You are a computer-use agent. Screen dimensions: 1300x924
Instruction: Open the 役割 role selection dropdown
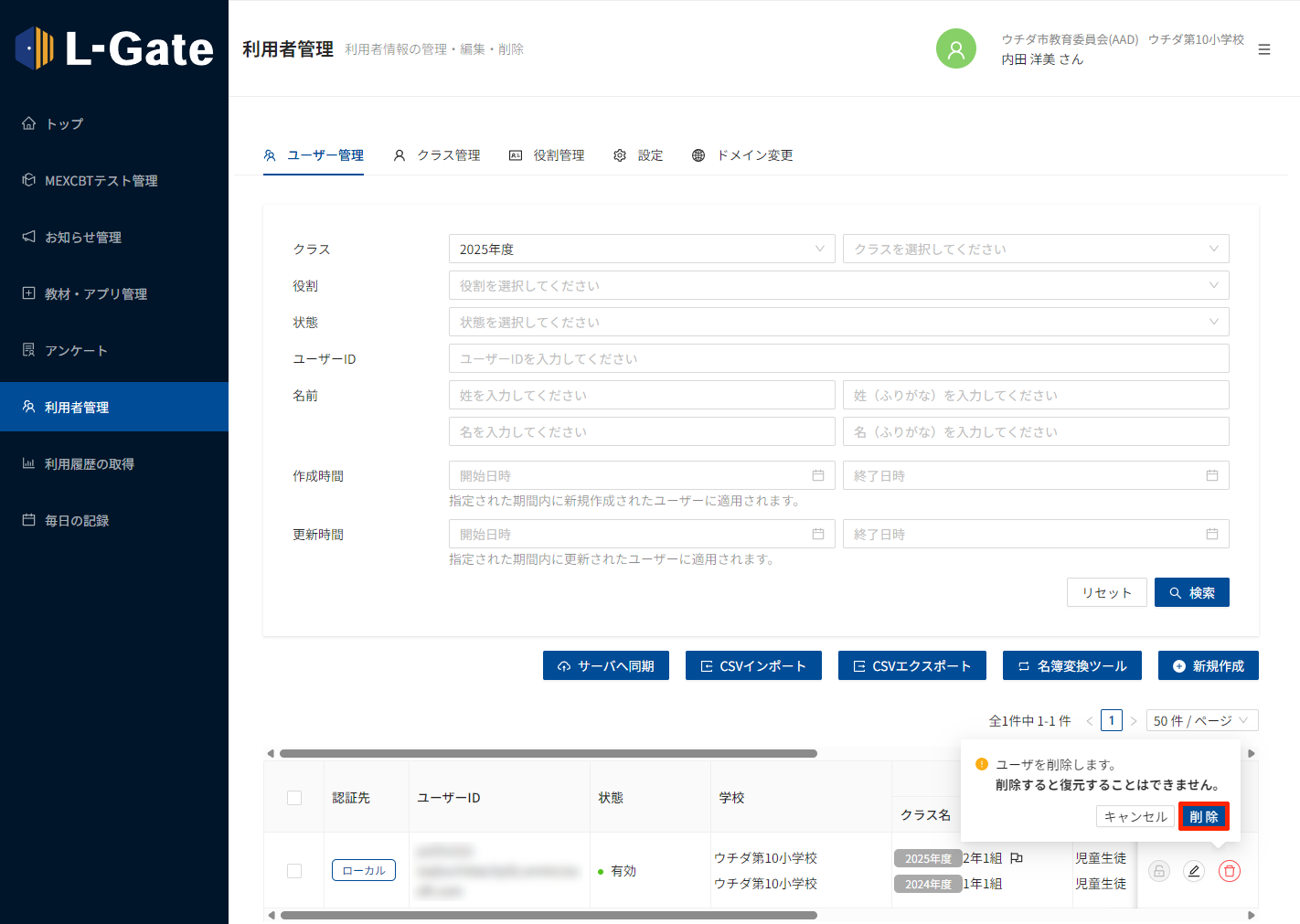point(837,285)
